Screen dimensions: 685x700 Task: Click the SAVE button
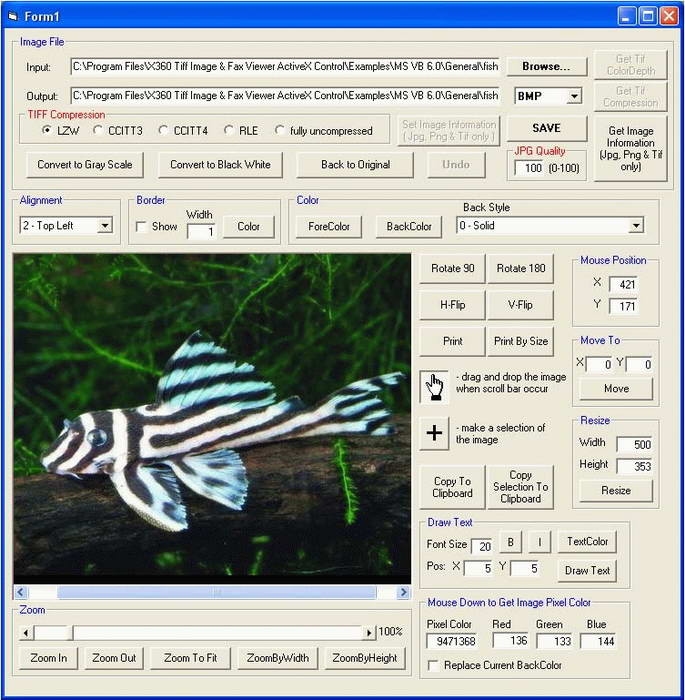click(547, 128)
